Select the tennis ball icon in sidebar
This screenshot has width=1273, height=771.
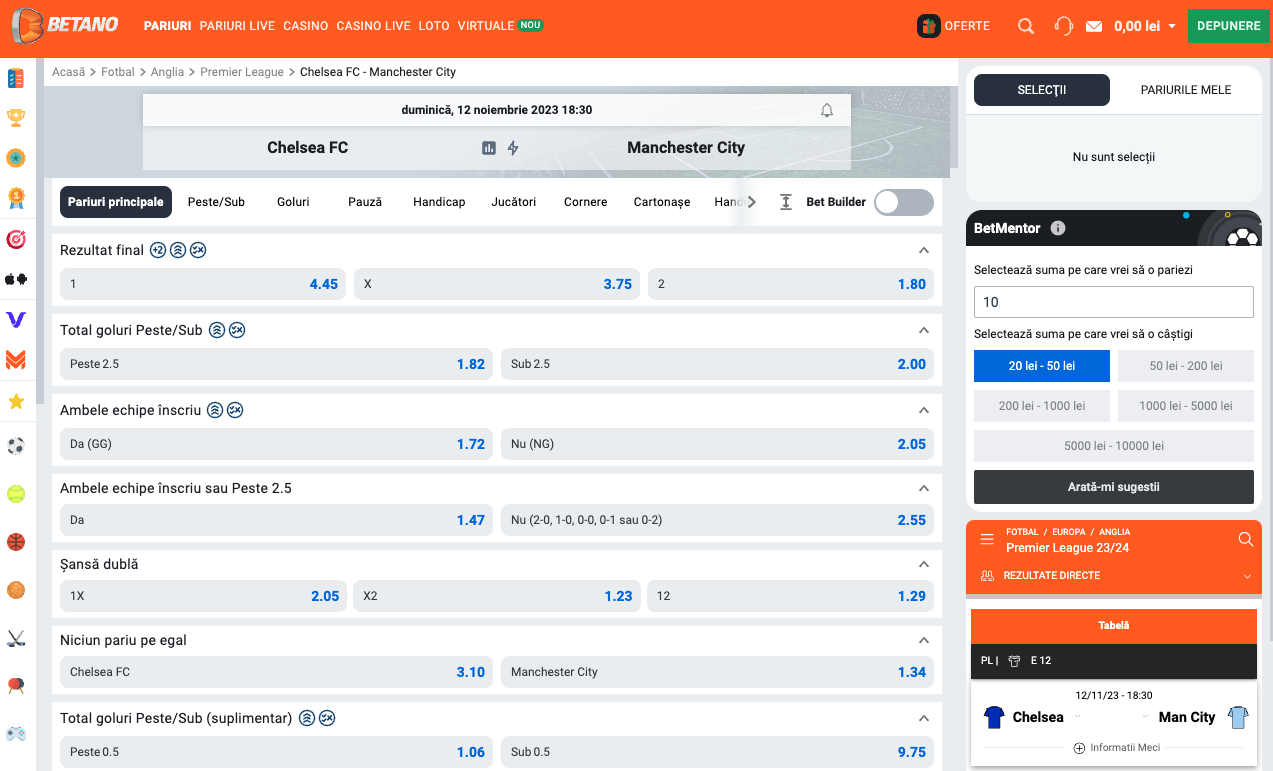(16, 494)
